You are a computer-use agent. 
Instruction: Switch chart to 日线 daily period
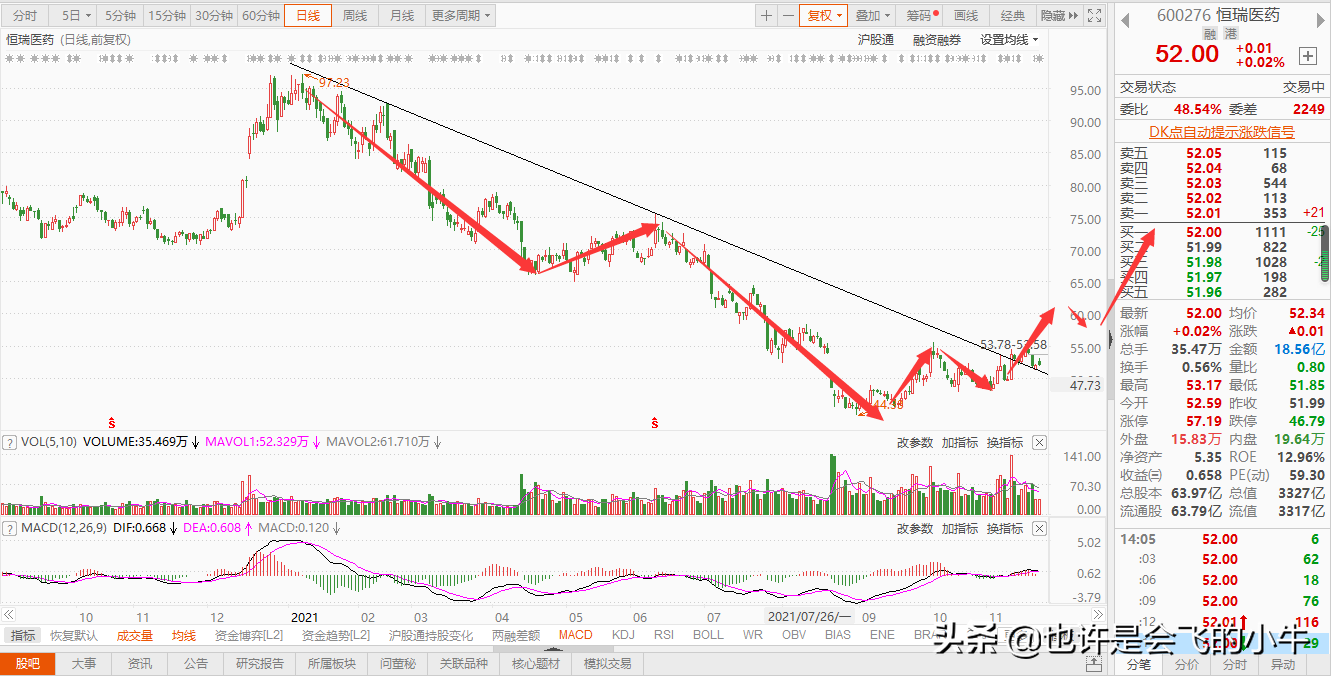coord(308,16)
